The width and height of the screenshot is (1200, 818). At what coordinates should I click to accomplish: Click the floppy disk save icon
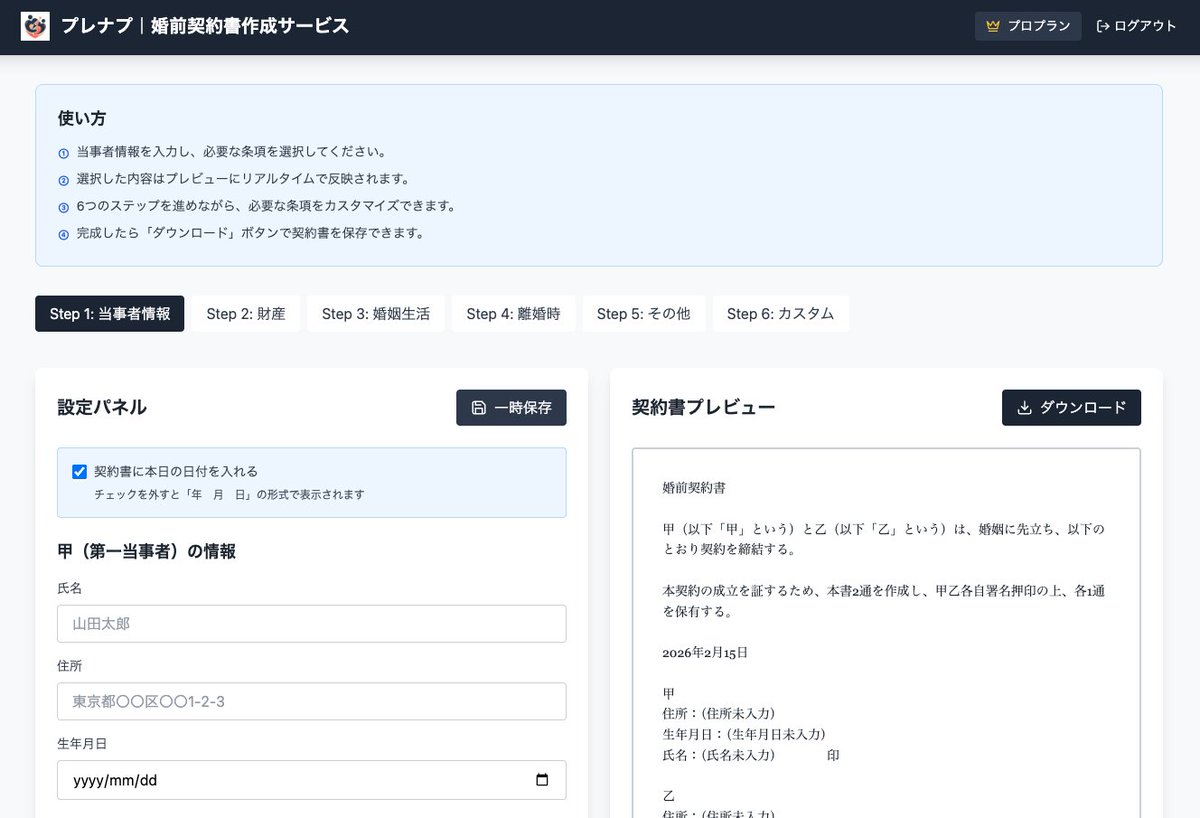[x=479, y=408]
